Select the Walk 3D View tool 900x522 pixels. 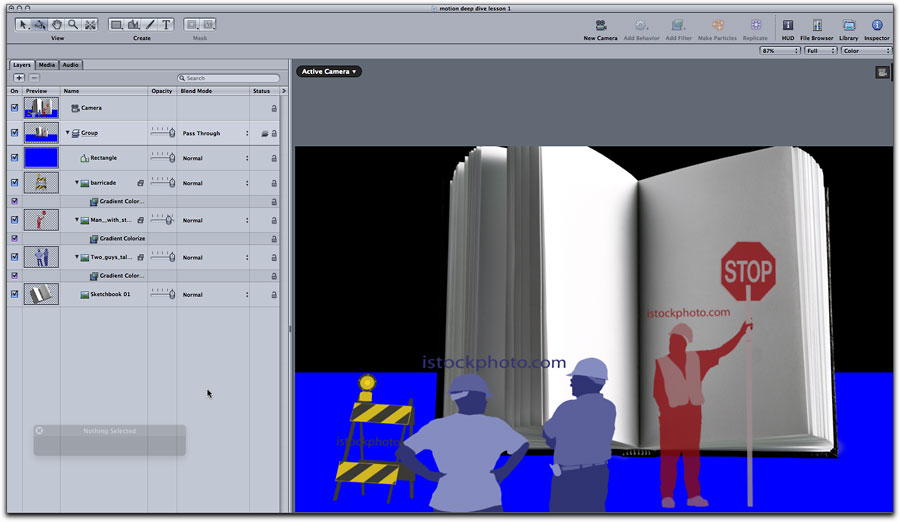90,25
